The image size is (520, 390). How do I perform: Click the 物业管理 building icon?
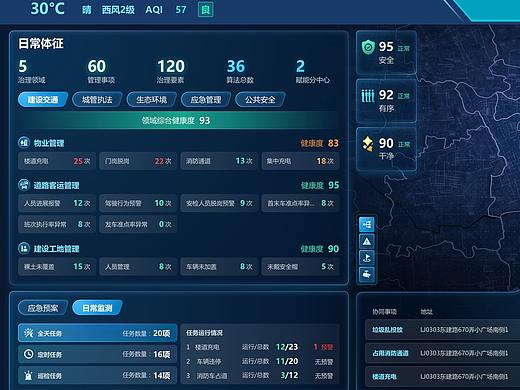click(24, 143)
